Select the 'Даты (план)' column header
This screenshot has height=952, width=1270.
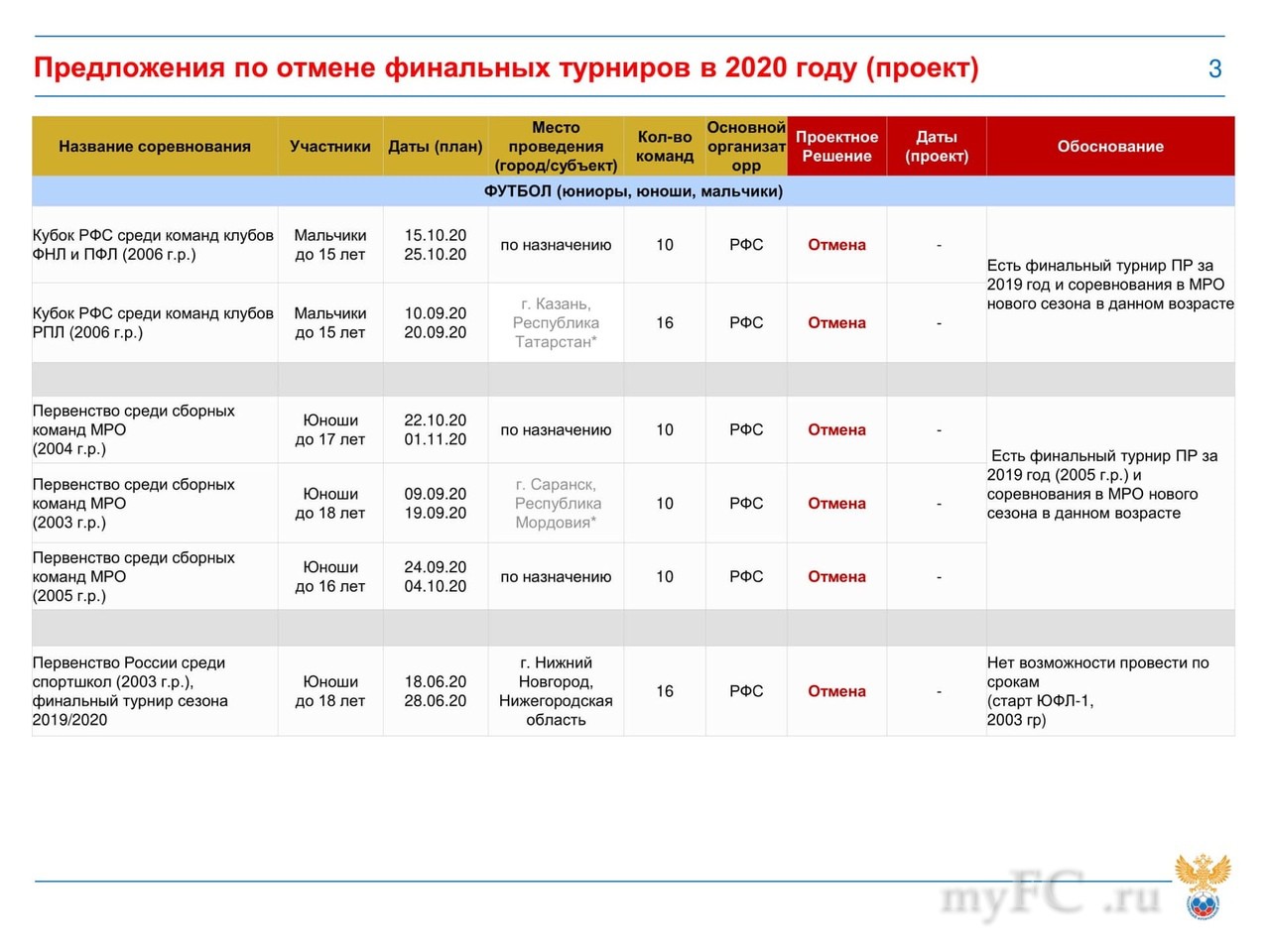click(435, 147)
